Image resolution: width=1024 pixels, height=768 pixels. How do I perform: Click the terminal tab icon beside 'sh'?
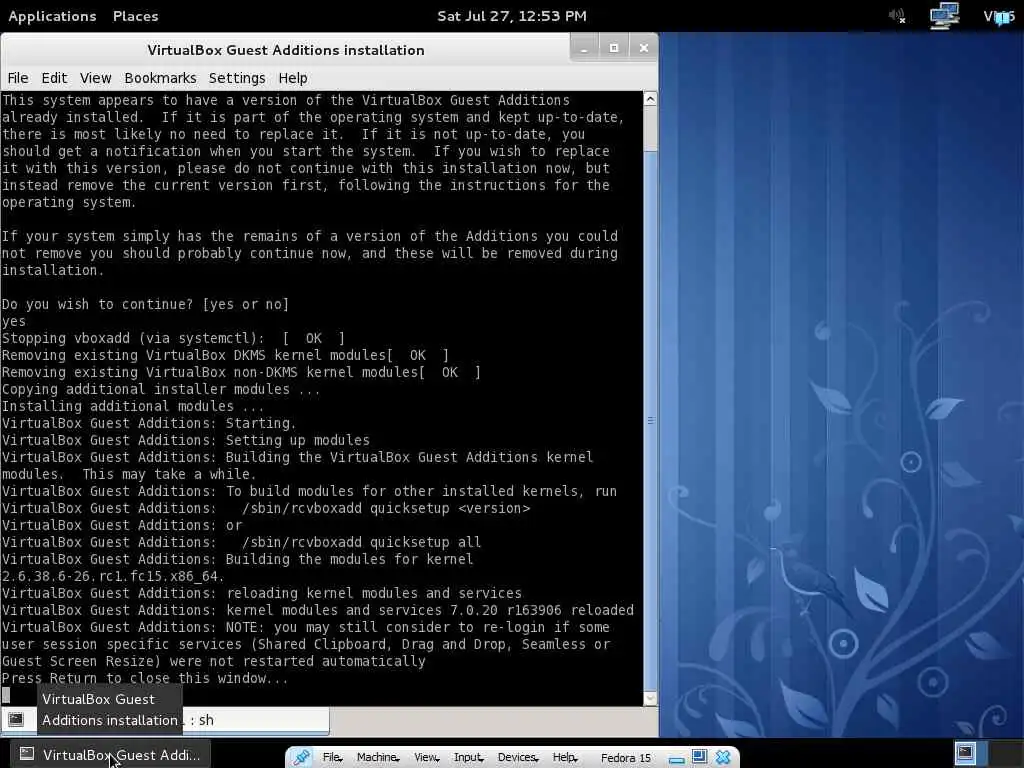tap(16, 720)
